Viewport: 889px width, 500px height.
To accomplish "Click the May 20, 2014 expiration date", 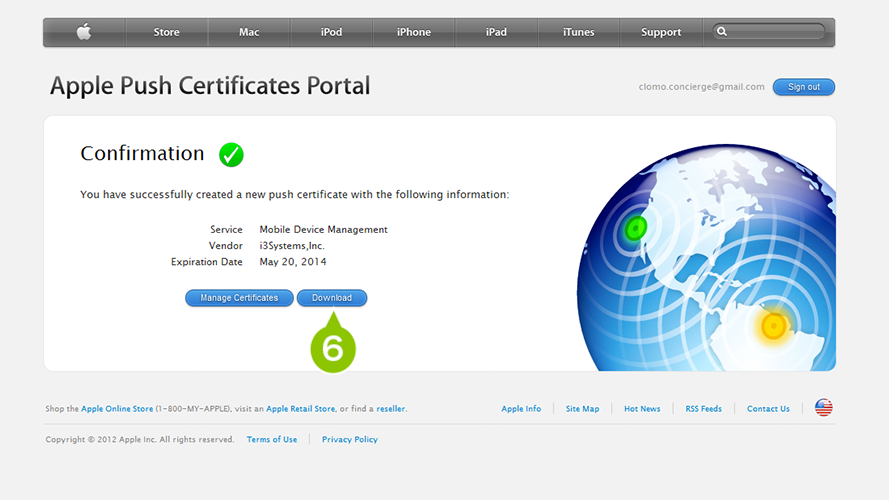I will tap(293, 262).
